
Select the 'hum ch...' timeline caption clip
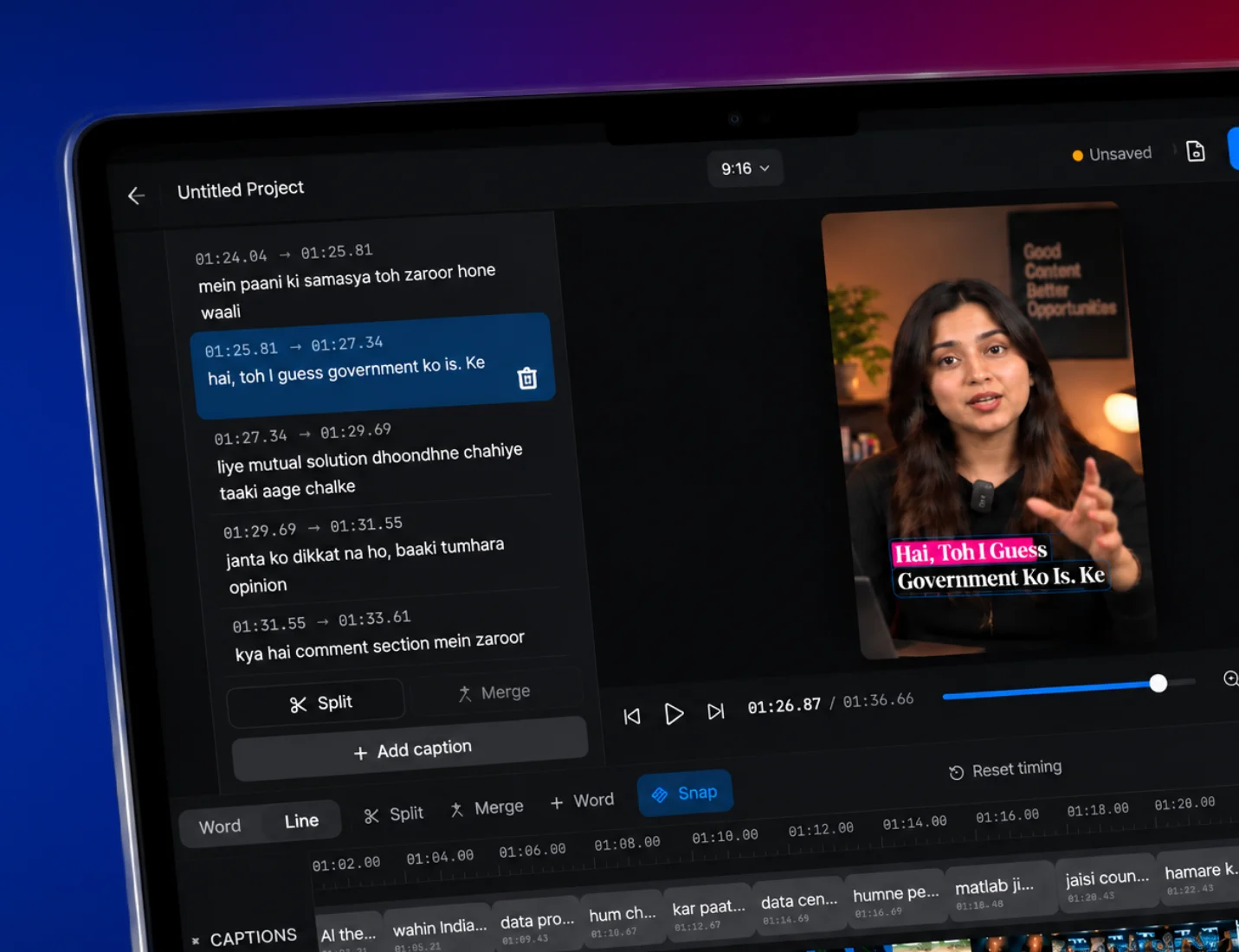(622, 918)
